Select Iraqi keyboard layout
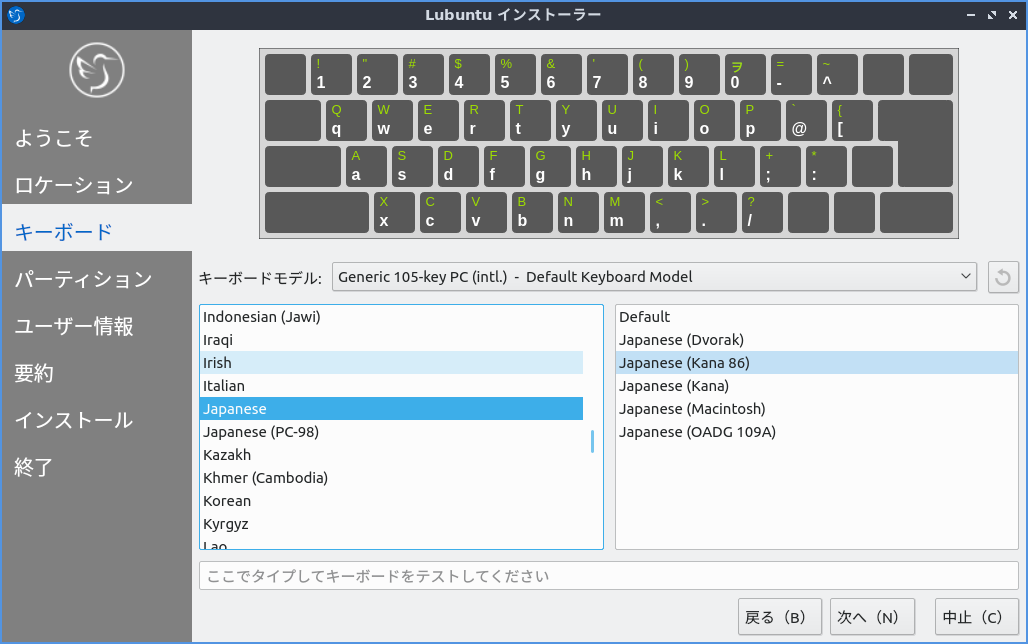Image resolution: width=1028 pixels, height=644 pixels. (391, 340)
